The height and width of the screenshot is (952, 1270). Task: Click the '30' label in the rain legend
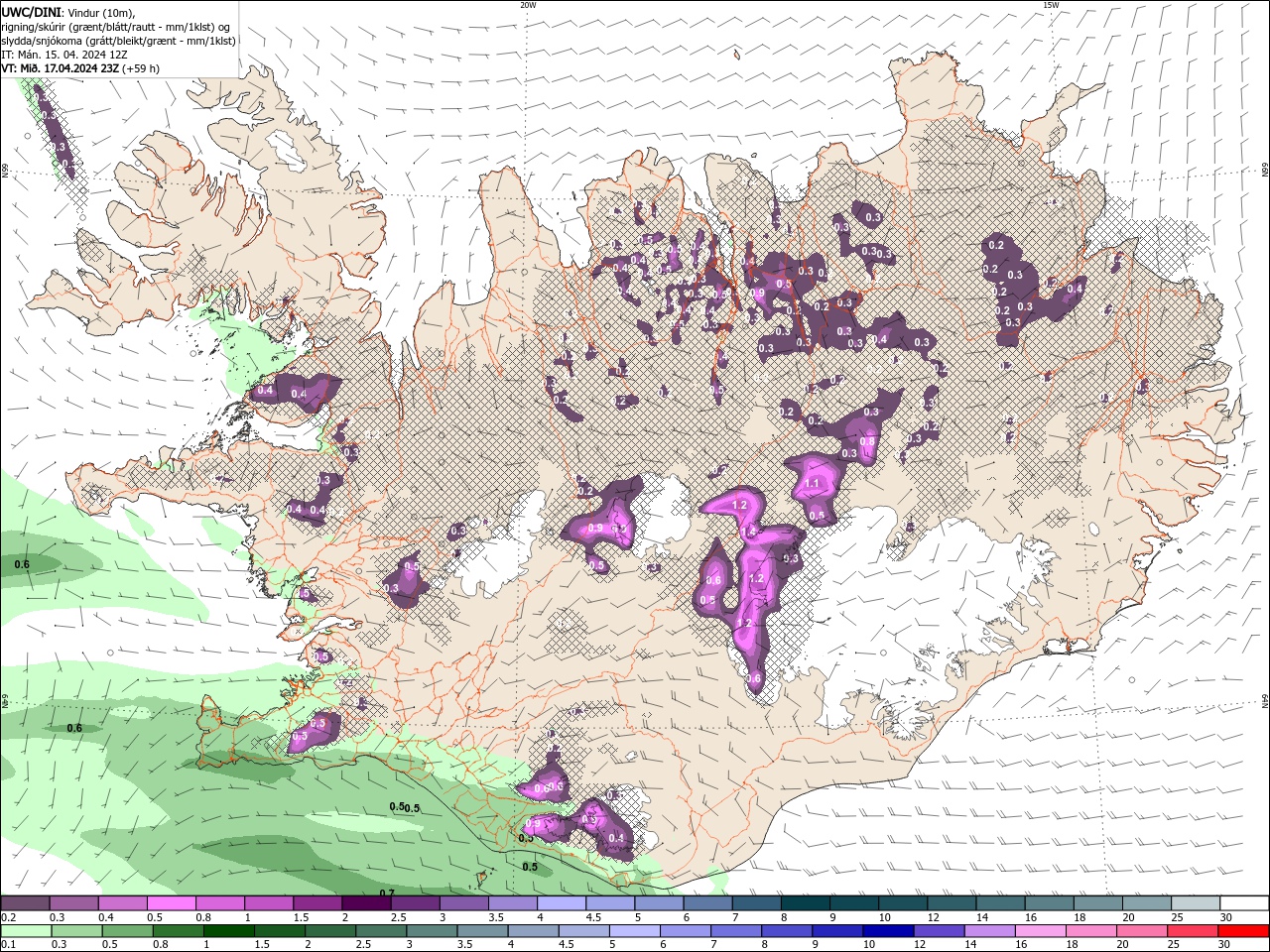coord(1226,945)
